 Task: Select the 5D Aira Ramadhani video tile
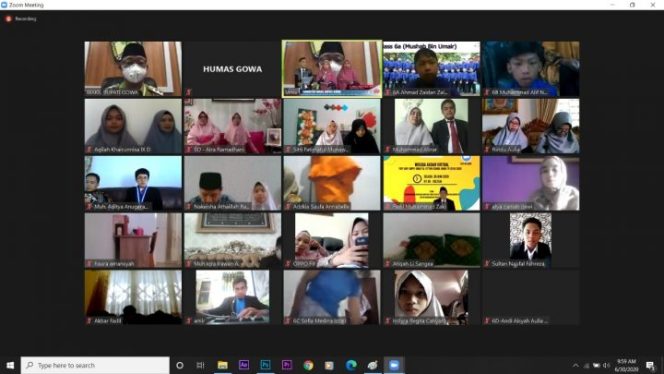(x=232, y=126)
